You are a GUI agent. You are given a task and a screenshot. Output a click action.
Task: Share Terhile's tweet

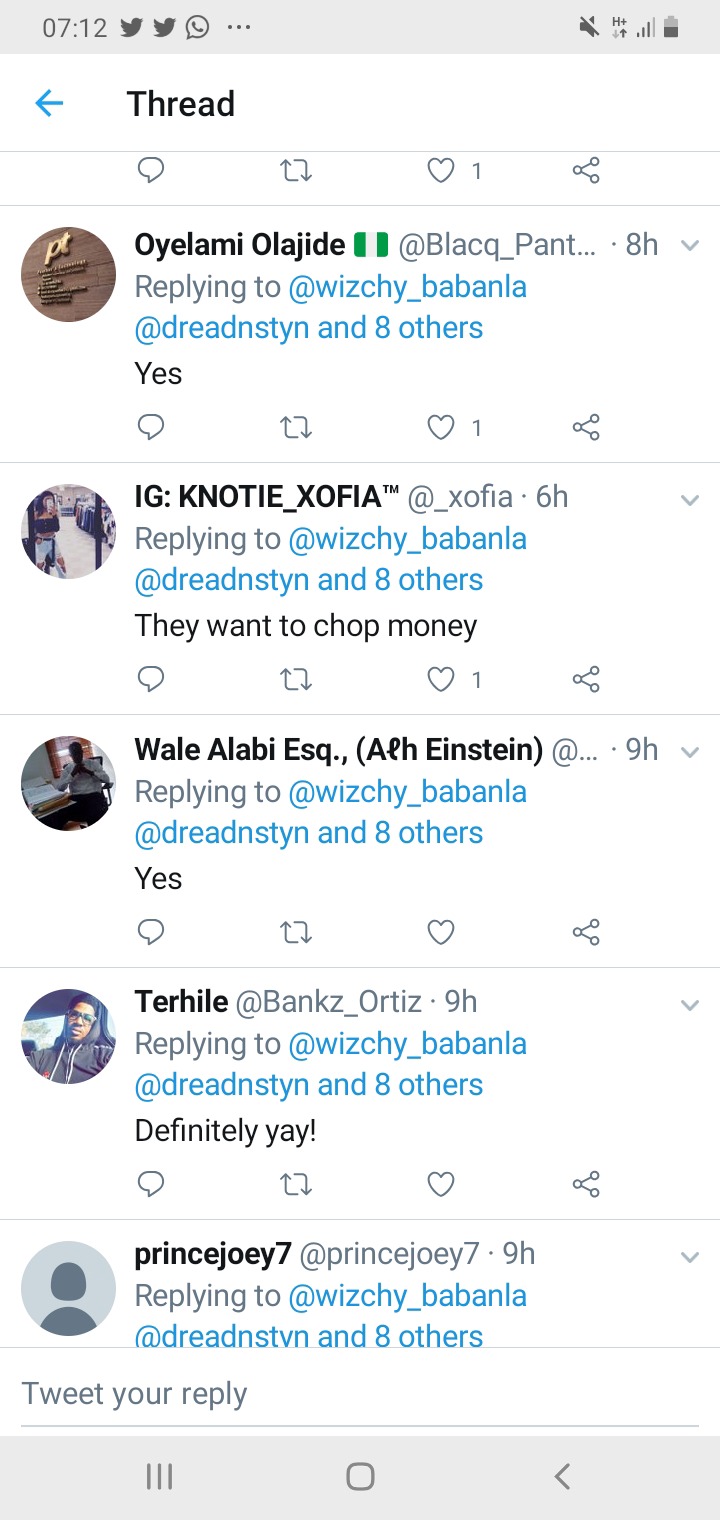point(586,1184)
